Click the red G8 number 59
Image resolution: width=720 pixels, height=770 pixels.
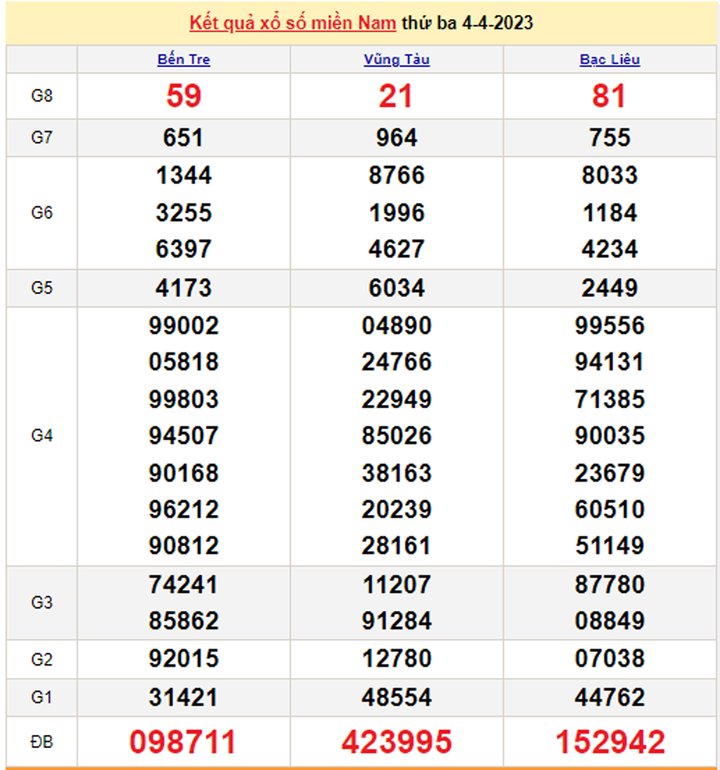tap(183, 96)
